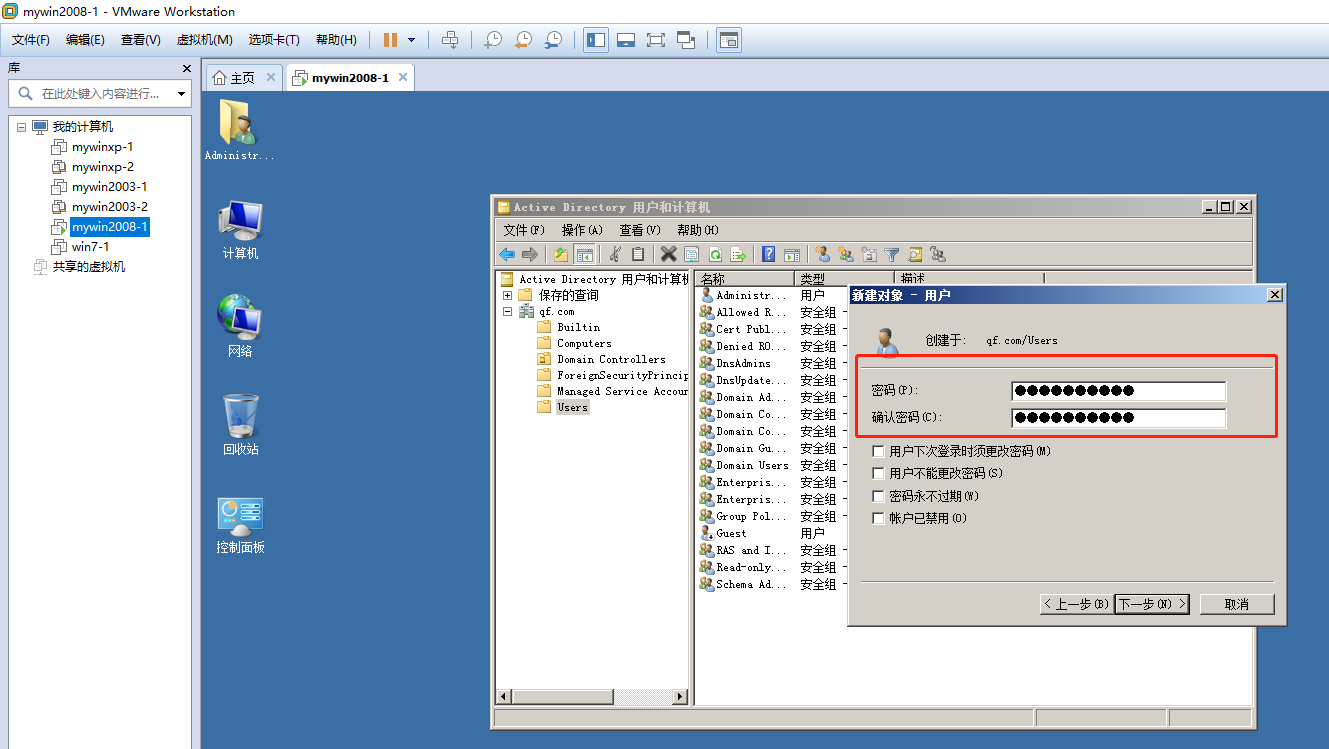
Task: Open VMware 文件(F) menu
Action: point(31,40)
